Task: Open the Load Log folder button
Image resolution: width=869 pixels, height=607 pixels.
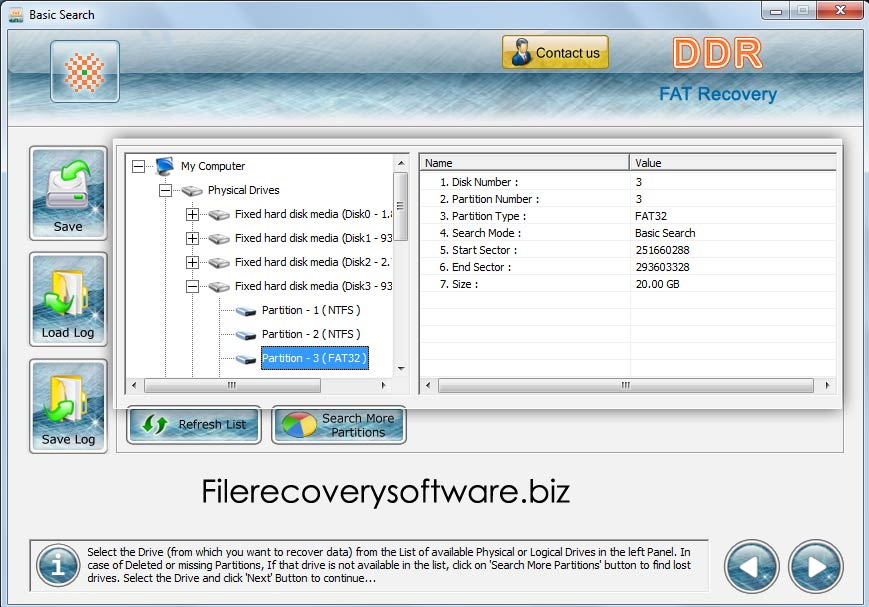Action: tap(68, 299)
